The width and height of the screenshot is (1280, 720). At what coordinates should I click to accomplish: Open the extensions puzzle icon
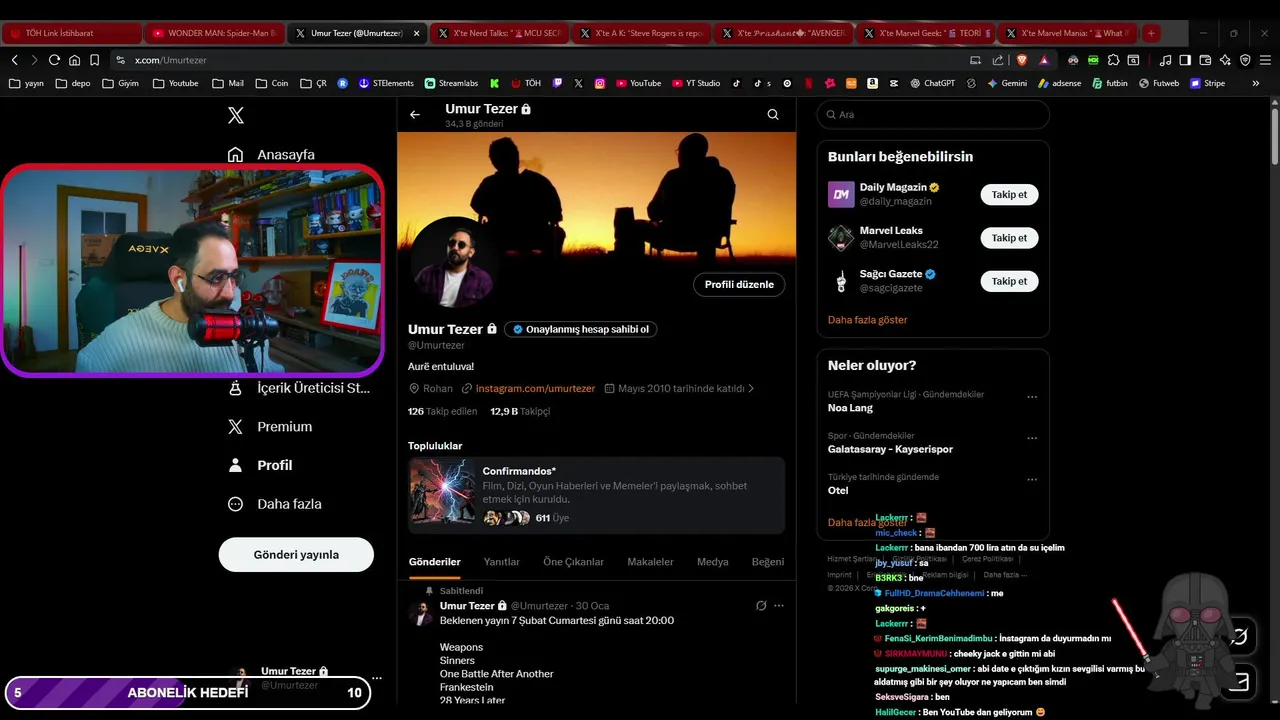1113,60
